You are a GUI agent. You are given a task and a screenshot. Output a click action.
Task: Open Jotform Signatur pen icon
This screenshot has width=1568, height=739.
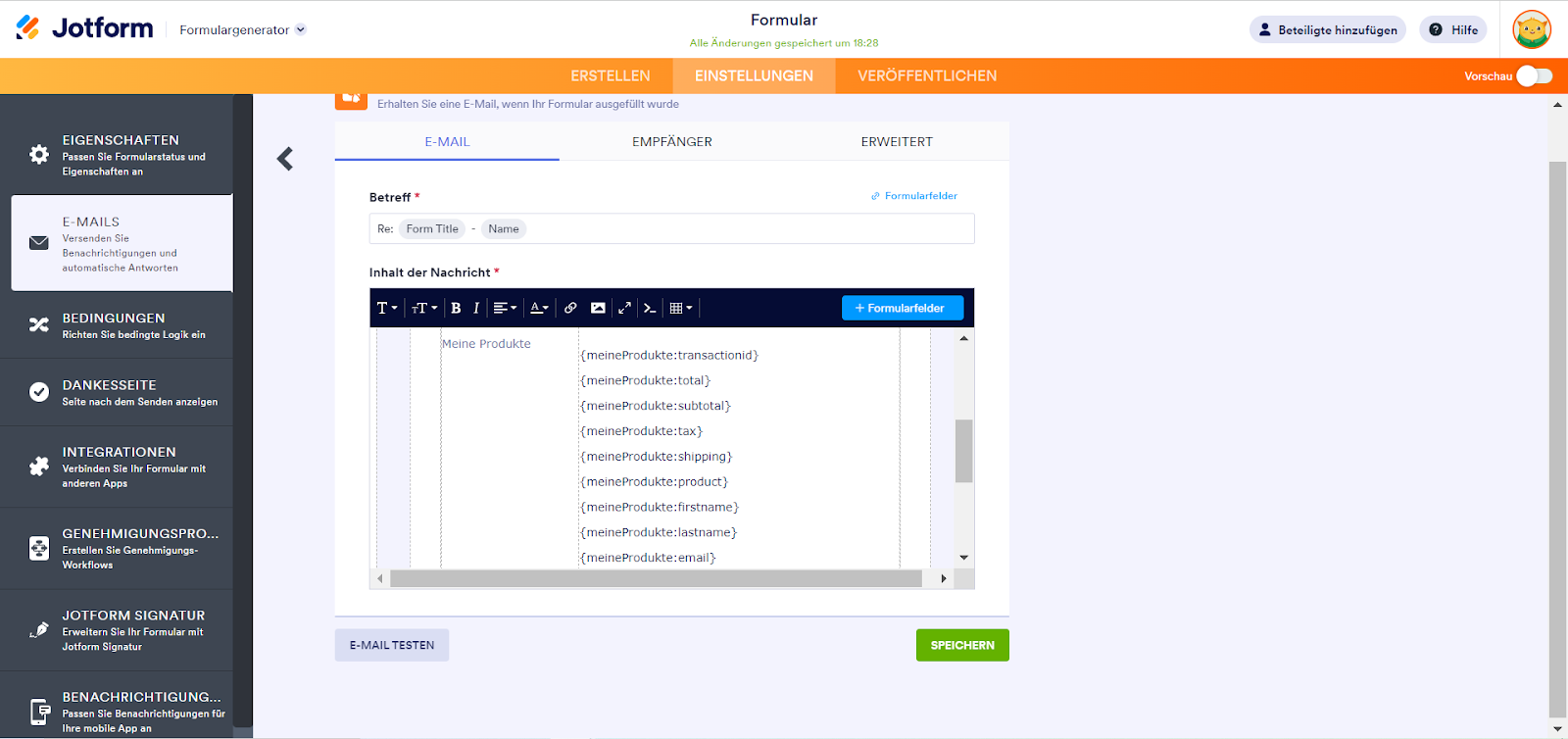tap(39, 630)
